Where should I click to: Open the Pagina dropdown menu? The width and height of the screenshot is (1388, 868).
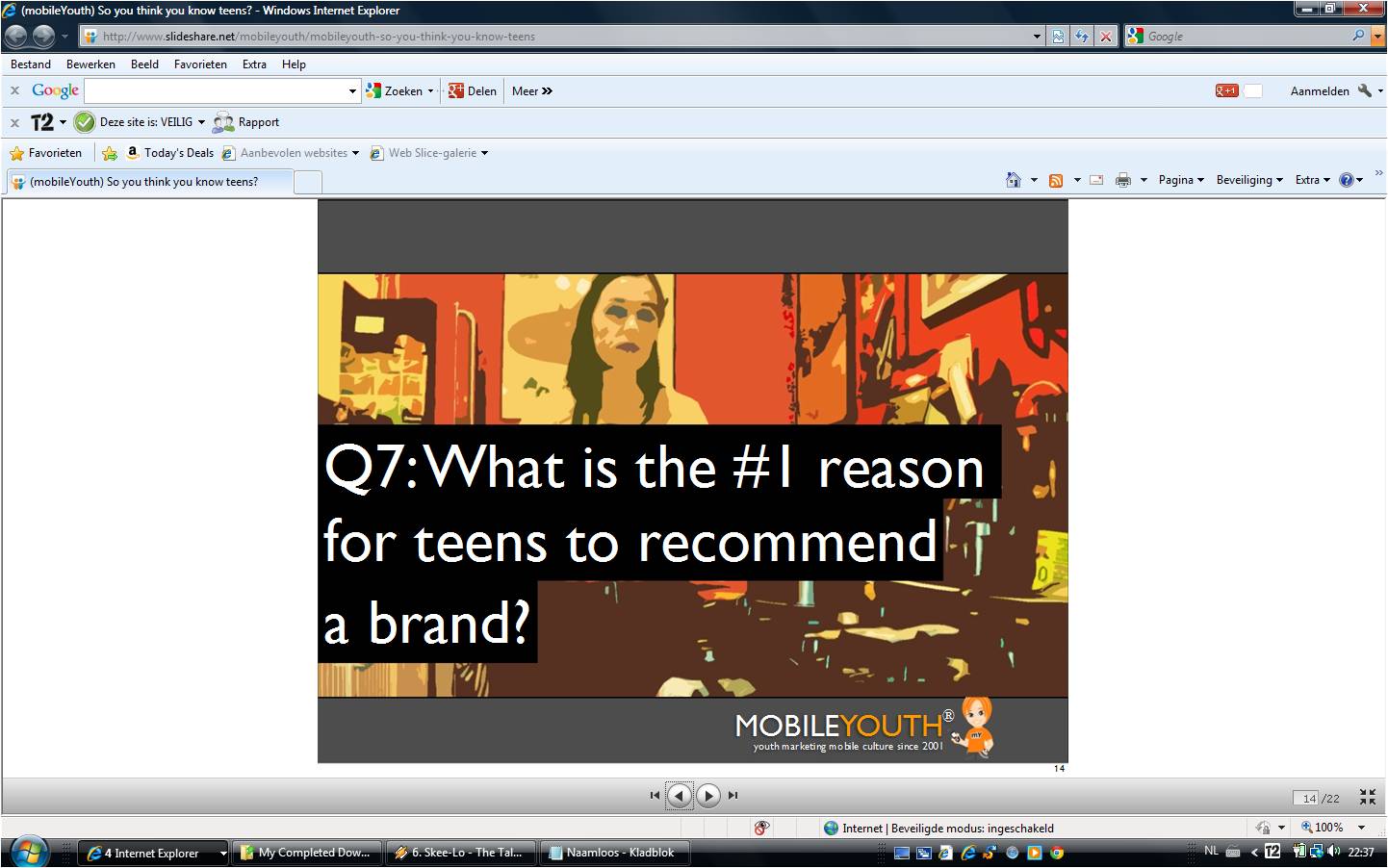[x=1181, y=180]
